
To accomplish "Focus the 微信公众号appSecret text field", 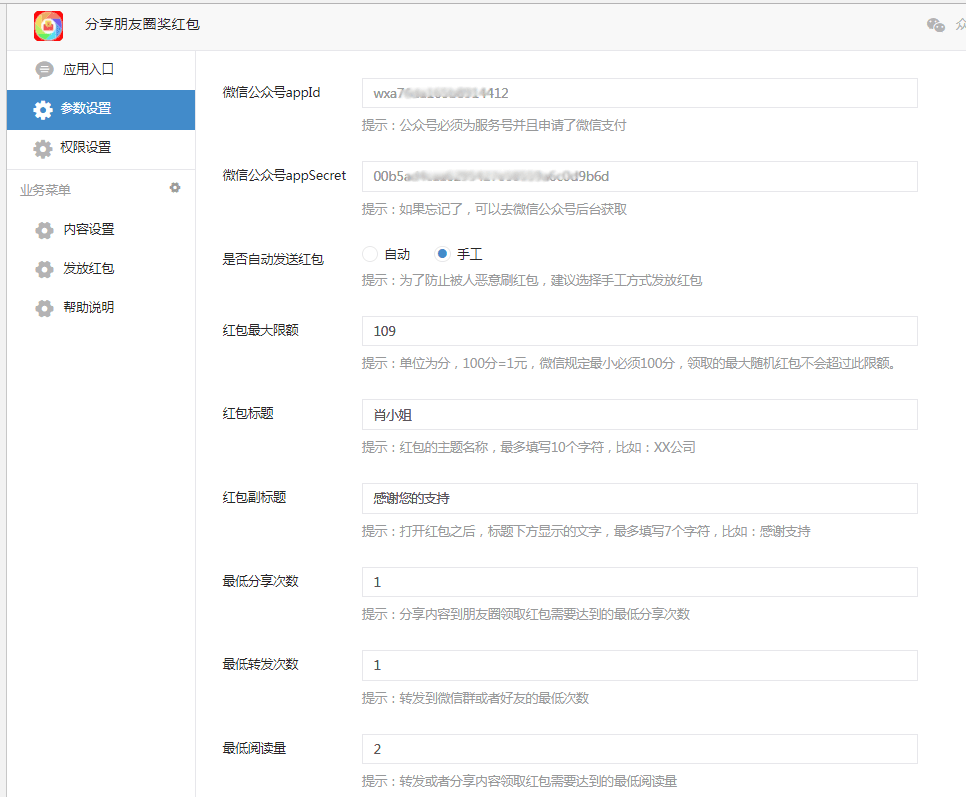I will pos(639,176).
